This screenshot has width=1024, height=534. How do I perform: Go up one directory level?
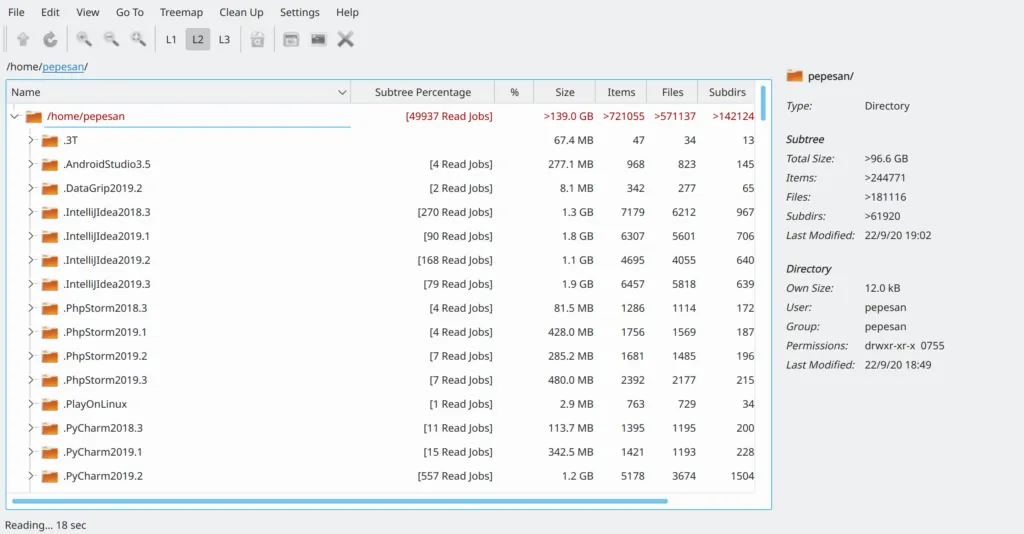click(x=23, y=40)
